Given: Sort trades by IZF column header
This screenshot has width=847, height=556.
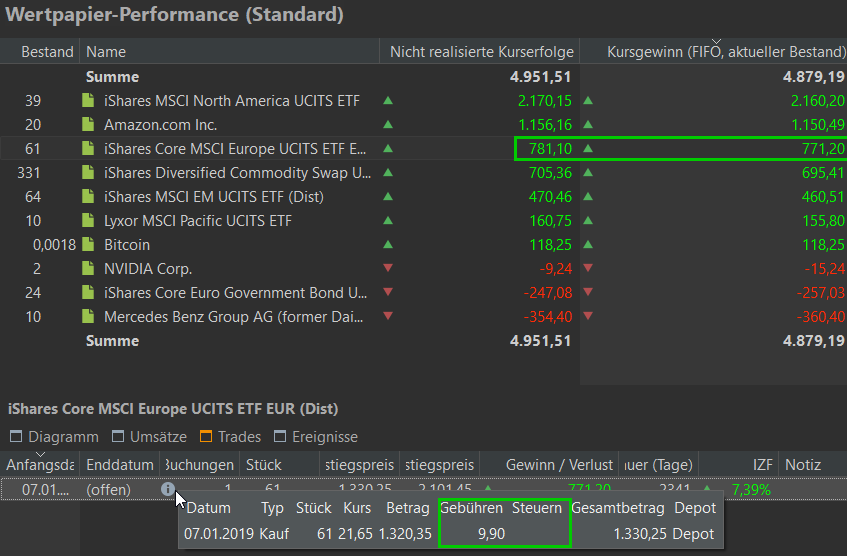Looking at the screenshot, I should (x=738, y=465).
